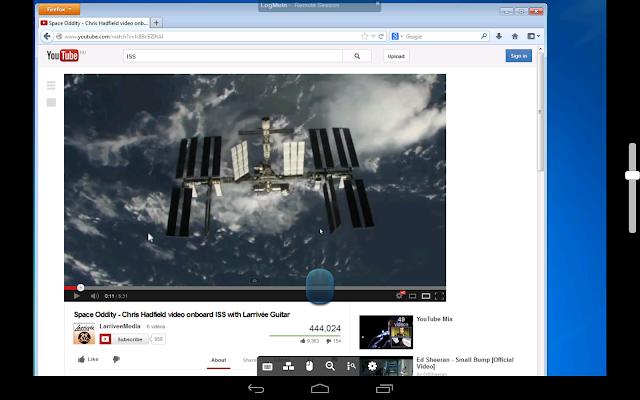
Task: Switch the player to small size
Action: point(413,296)
